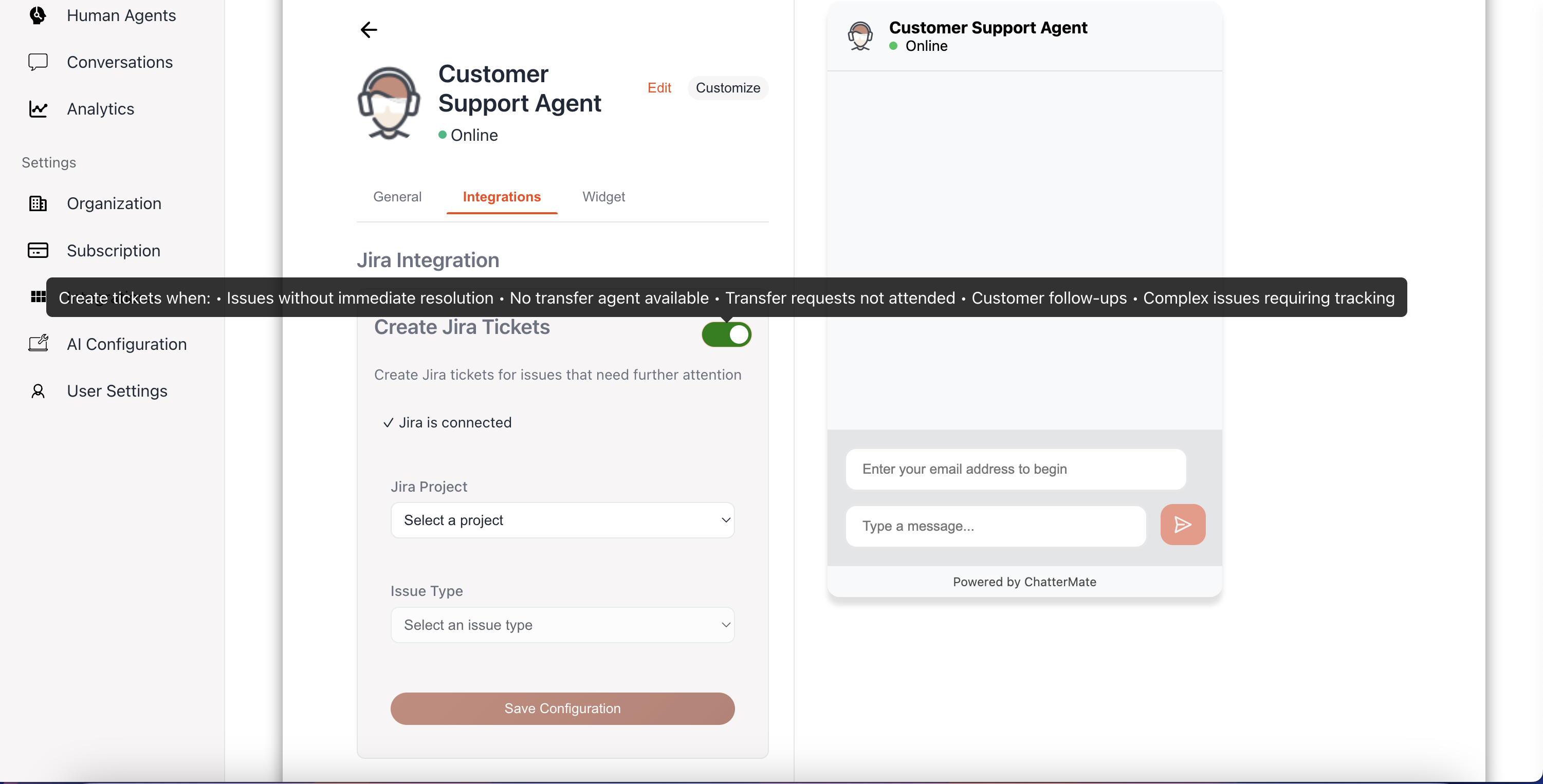The width and height of the screenshot is (1543, 784).
Task: Switch to the General tab
Action: tap(397, 196)
